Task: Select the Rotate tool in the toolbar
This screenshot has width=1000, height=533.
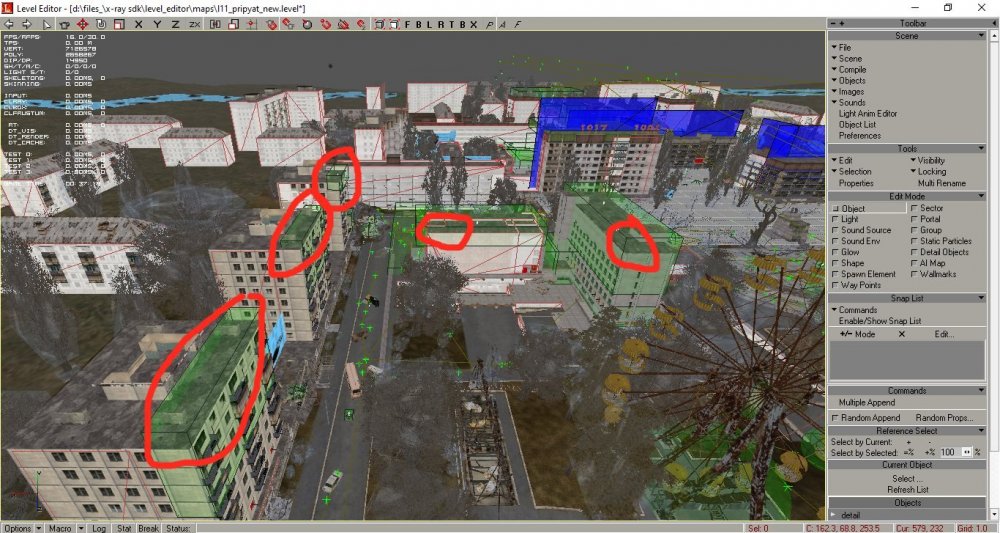Action: (x=100, y=24)
